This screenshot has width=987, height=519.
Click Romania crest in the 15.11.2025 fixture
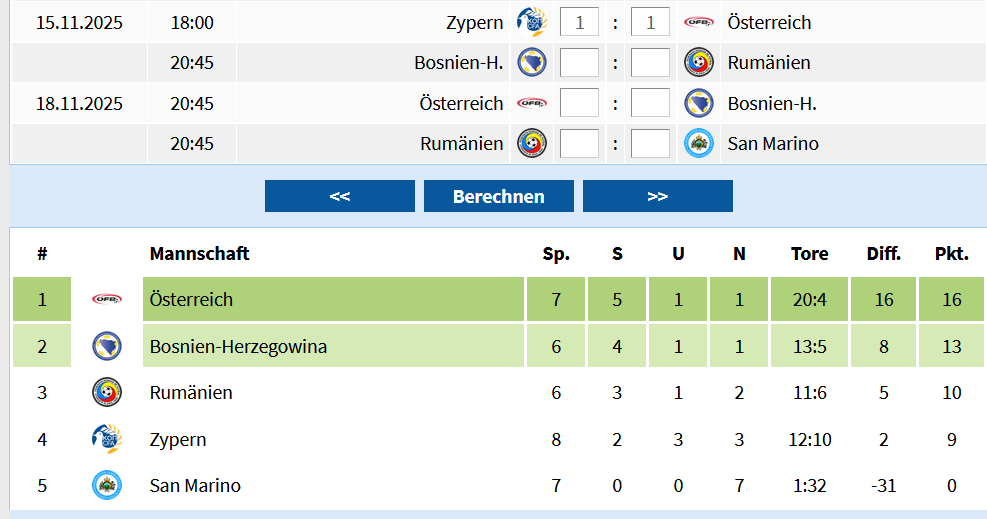coord(699,63)
